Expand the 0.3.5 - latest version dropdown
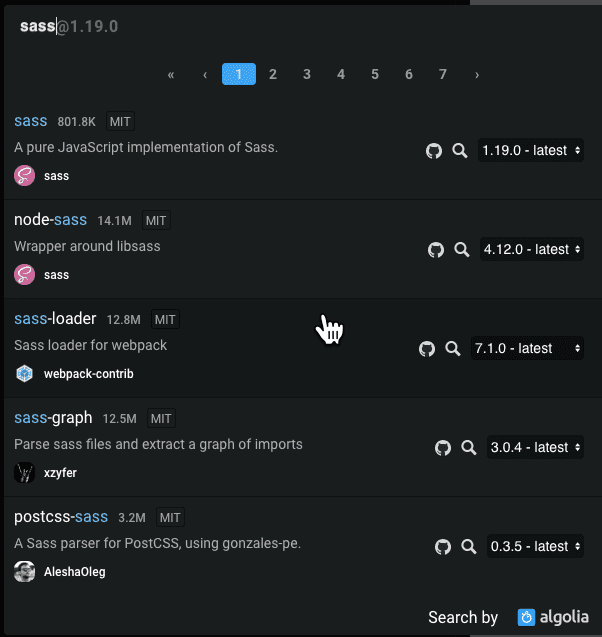The height and width of the screenshot is (637, 602). pyautogui.click(x=535, y=546)
